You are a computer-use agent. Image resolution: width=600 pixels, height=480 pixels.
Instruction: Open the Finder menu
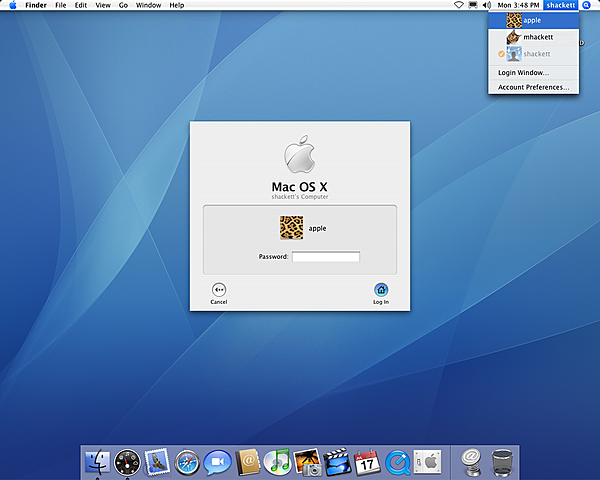click(x=36, y=5)
